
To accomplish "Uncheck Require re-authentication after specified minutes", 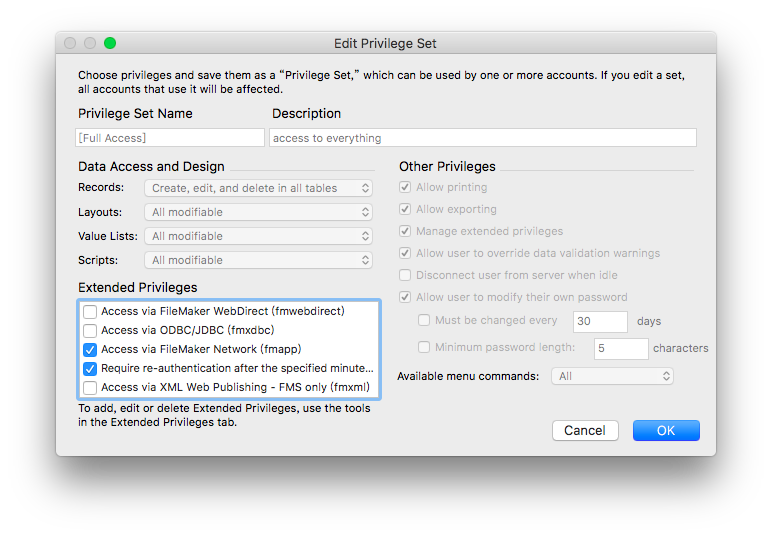I will [90, 369].
